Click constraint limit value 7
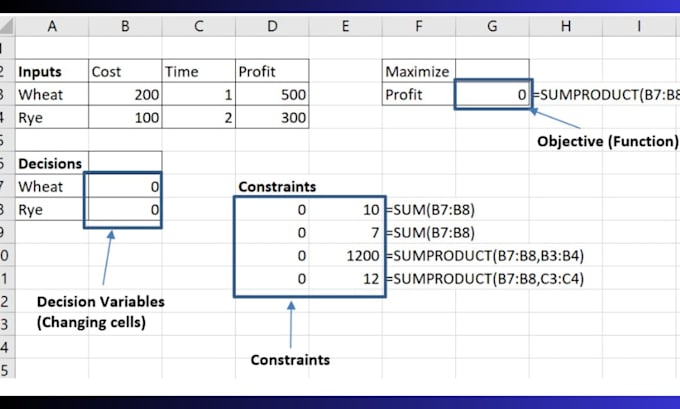The height and width of the screenshot is (409, 680). 345,232
